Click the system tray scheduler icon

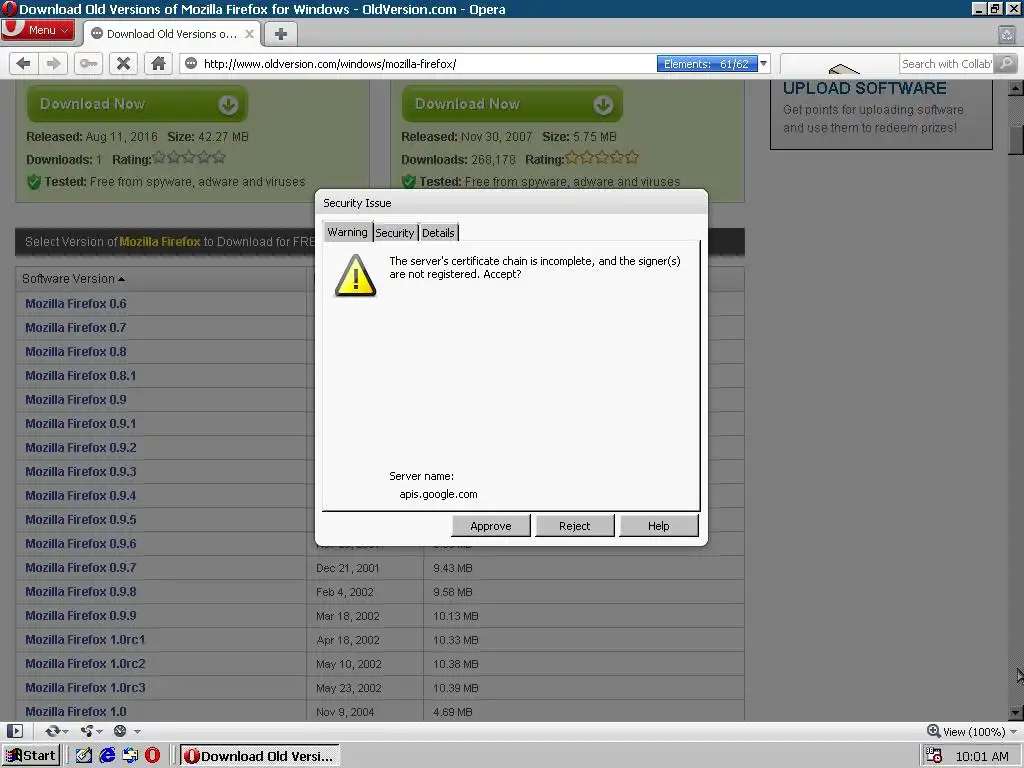(934, 756)
